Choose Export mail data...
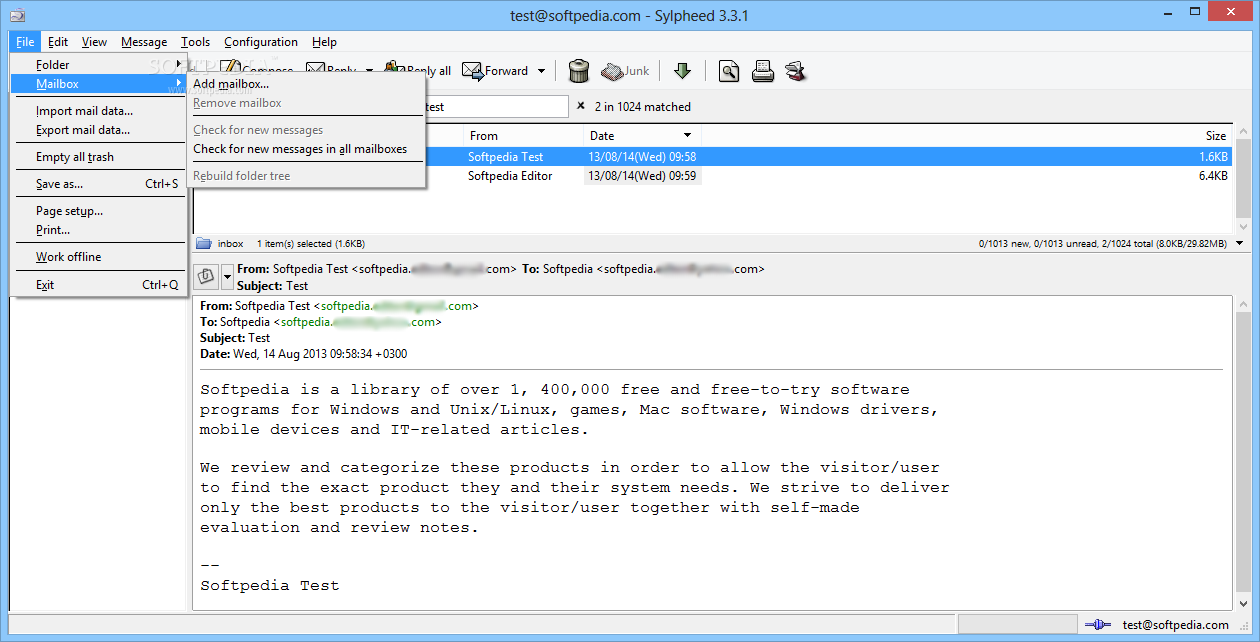 (x=99, y=130)
